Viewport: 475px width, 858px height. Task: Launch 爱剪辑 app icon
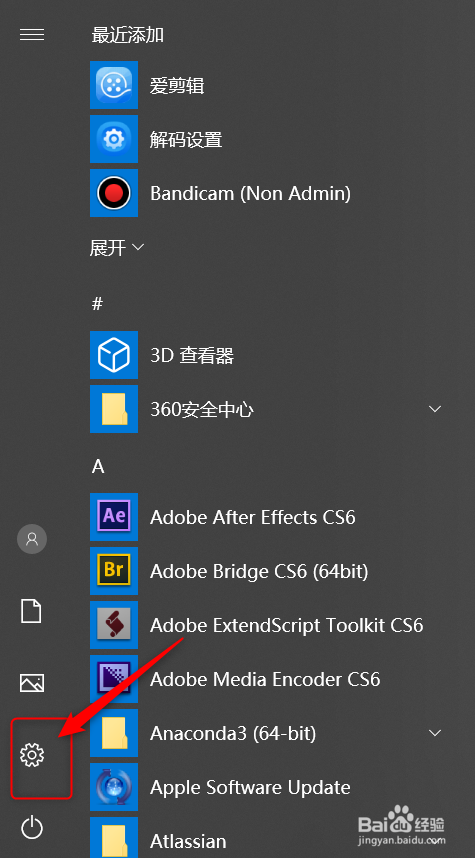114,85
